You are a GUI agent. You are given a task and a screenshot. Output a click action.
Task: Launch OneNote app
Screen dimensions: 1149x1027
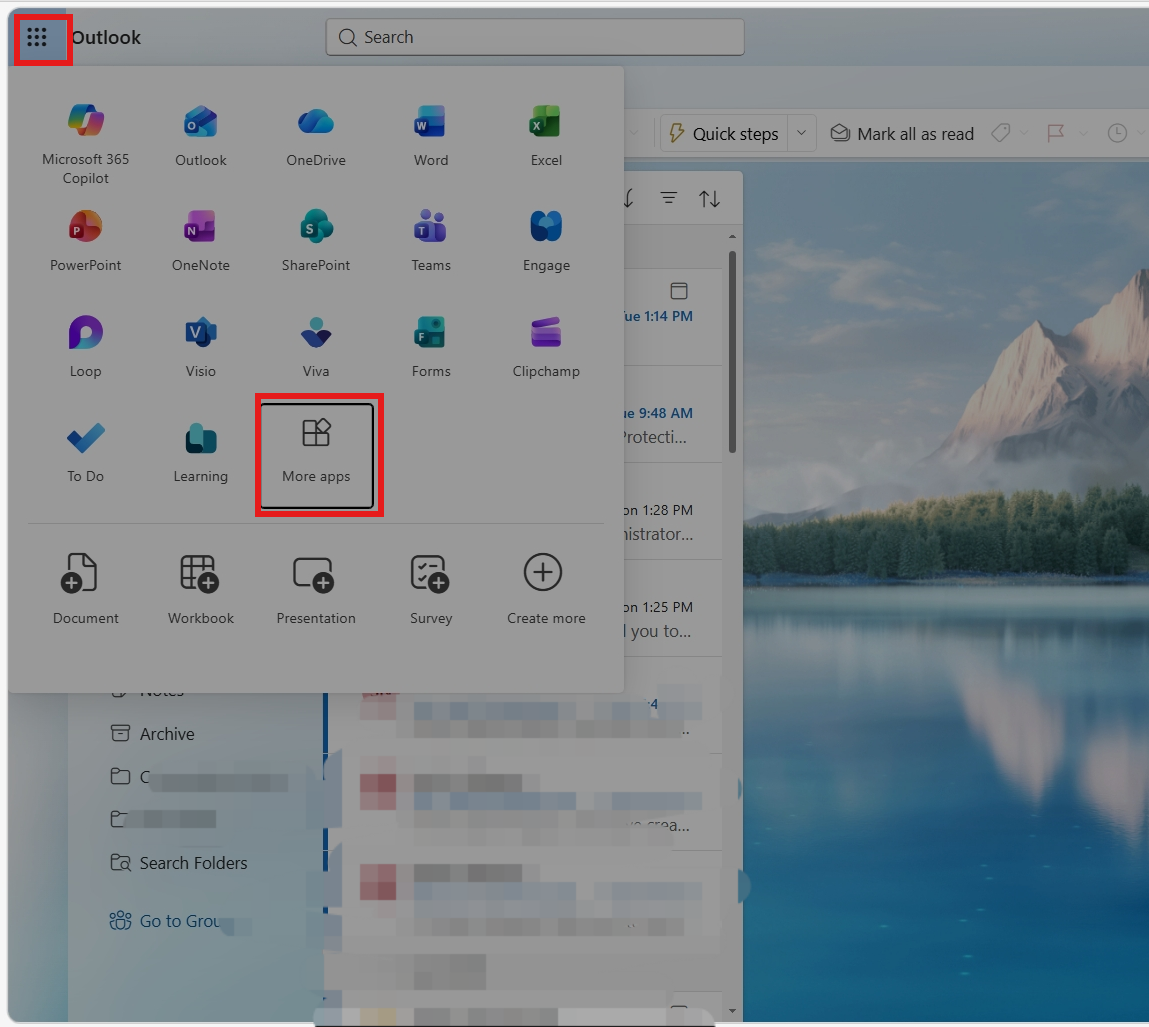201,241
